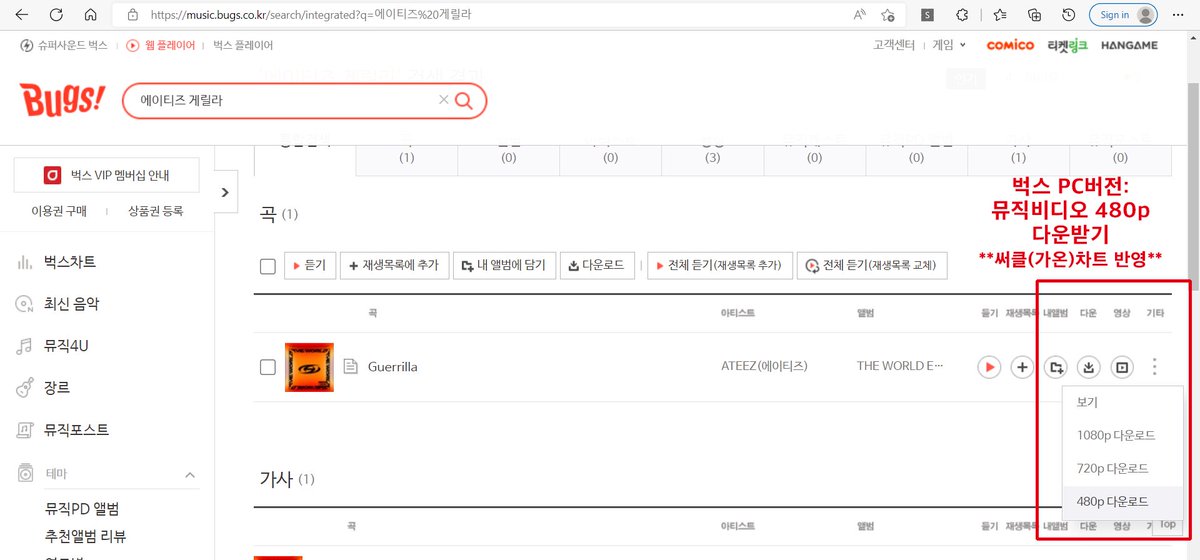View lyrics icon next to Guerrilla
The width and height of the screenshot is (1200, 560).
click(x=350, y=367)
